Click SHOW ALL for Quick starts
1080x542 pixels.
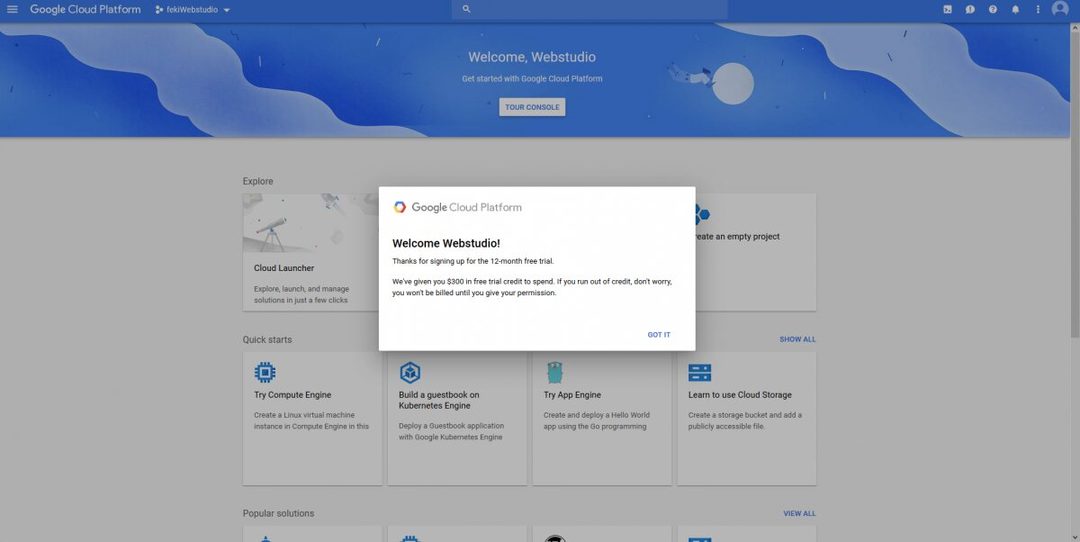[x=798, y=340]
